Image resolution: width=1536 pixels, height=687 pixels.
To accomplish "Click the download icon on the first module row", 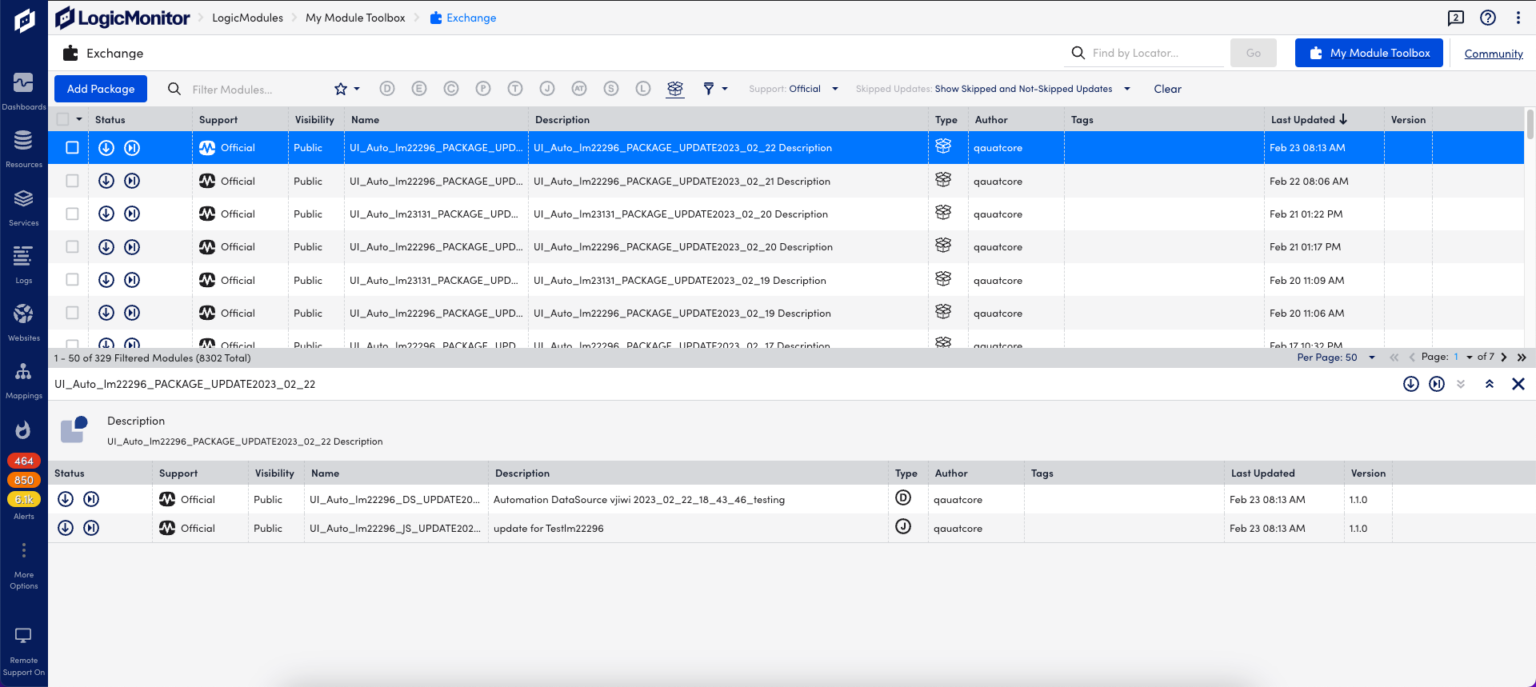I will coord(106,147).
